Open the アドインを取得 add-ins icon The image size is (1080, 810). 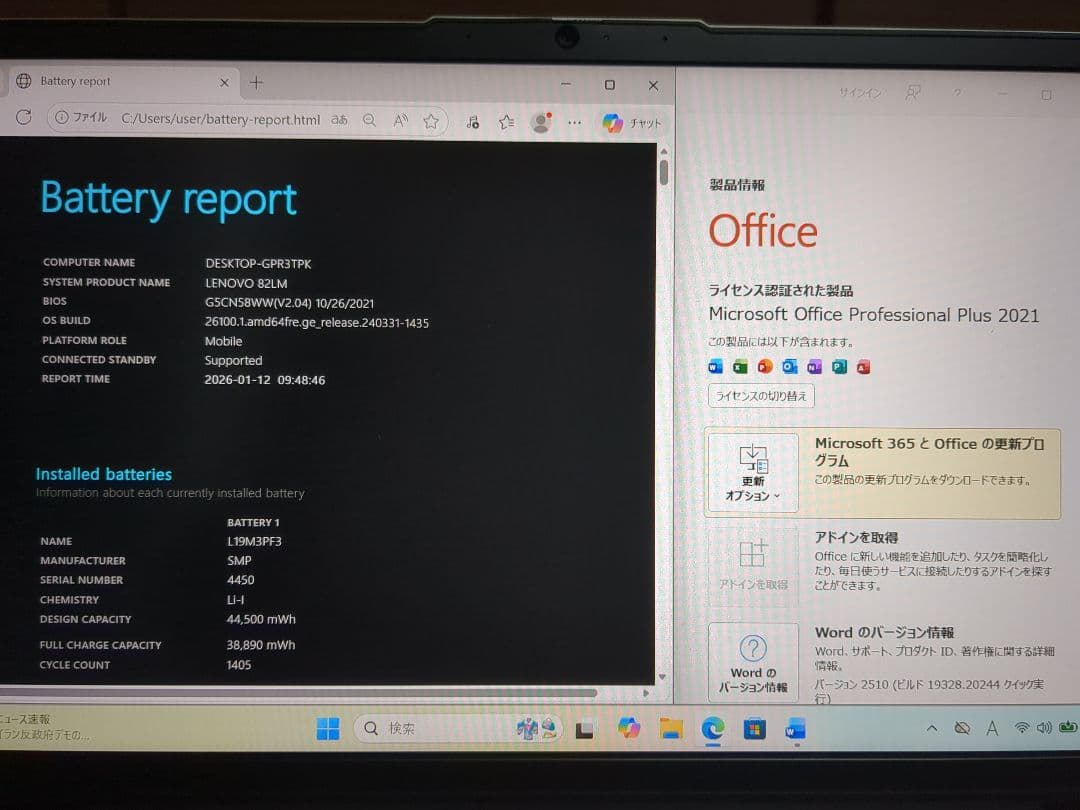coord(753,566)
